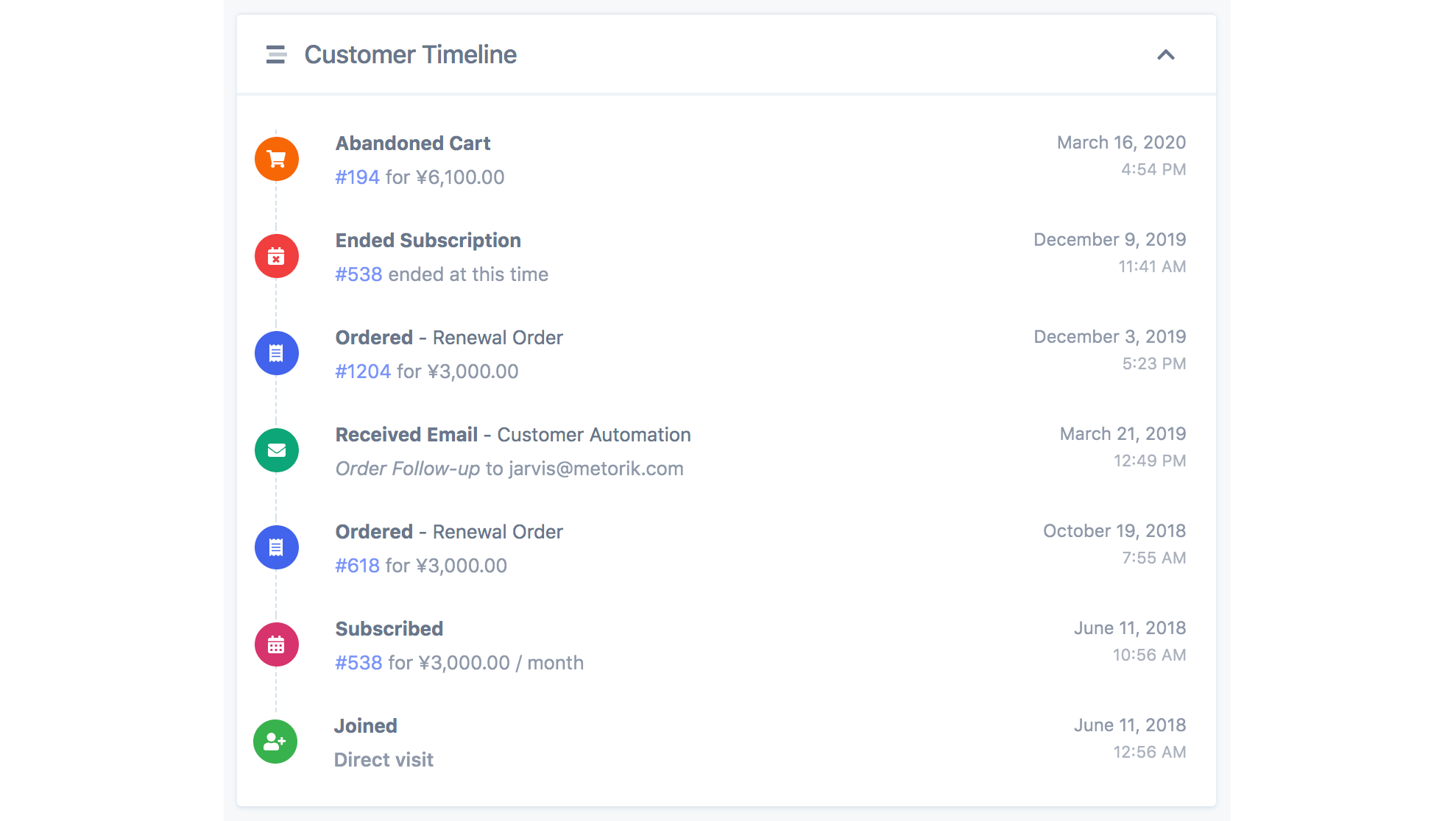This screenshot has height=821, width=1456.
Task: Click subscription #538 under Subscribed
Action: pos(358,662)
